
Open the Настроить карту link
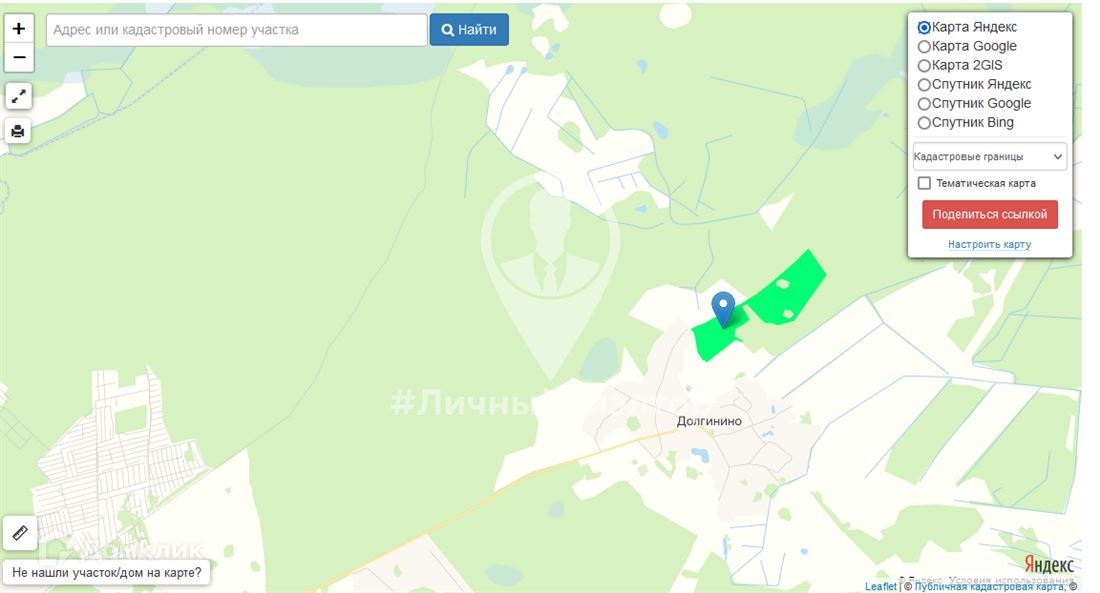(989, 244)
